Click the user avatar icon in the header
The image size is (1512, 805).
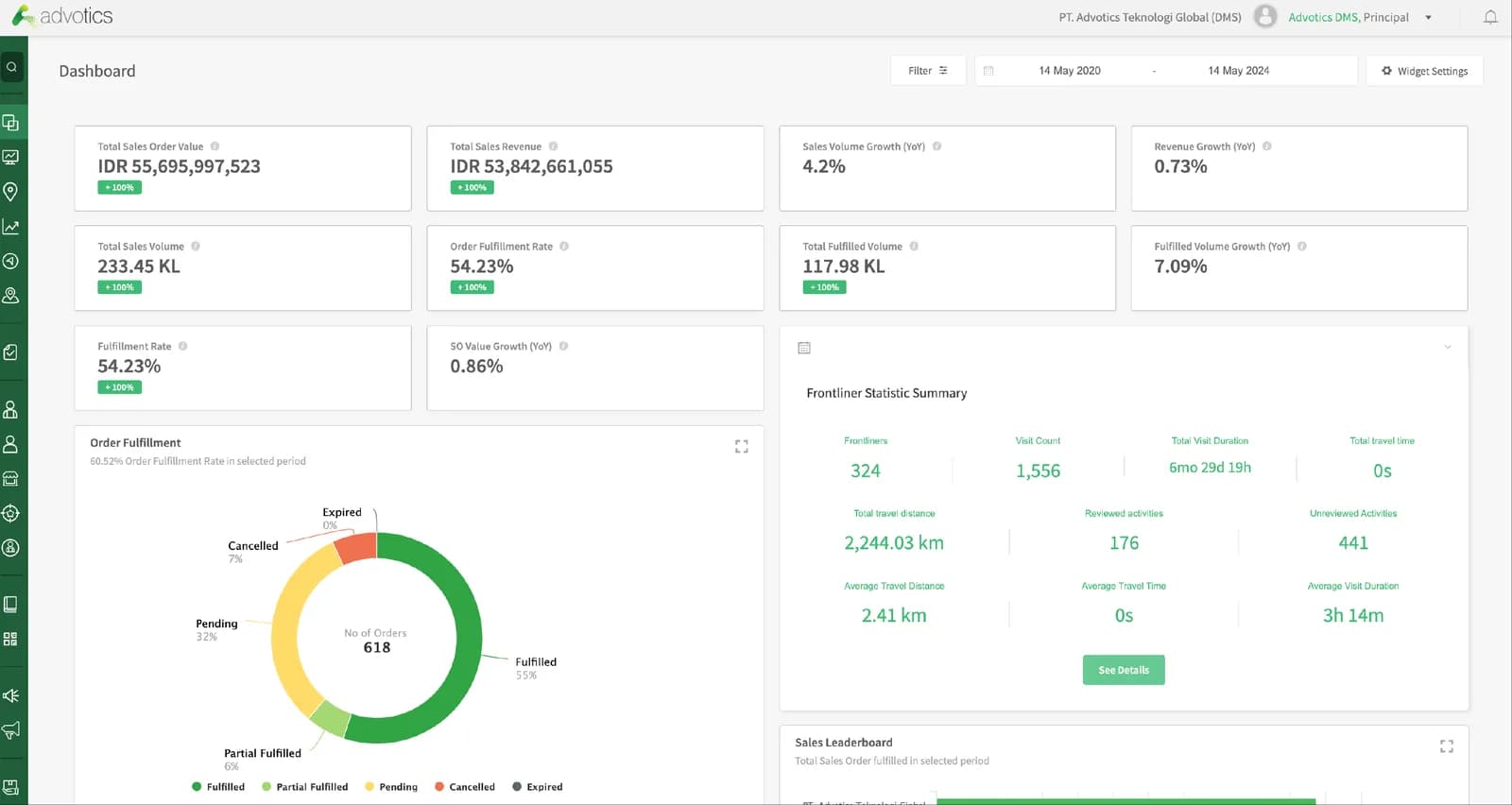point(1265,17)
